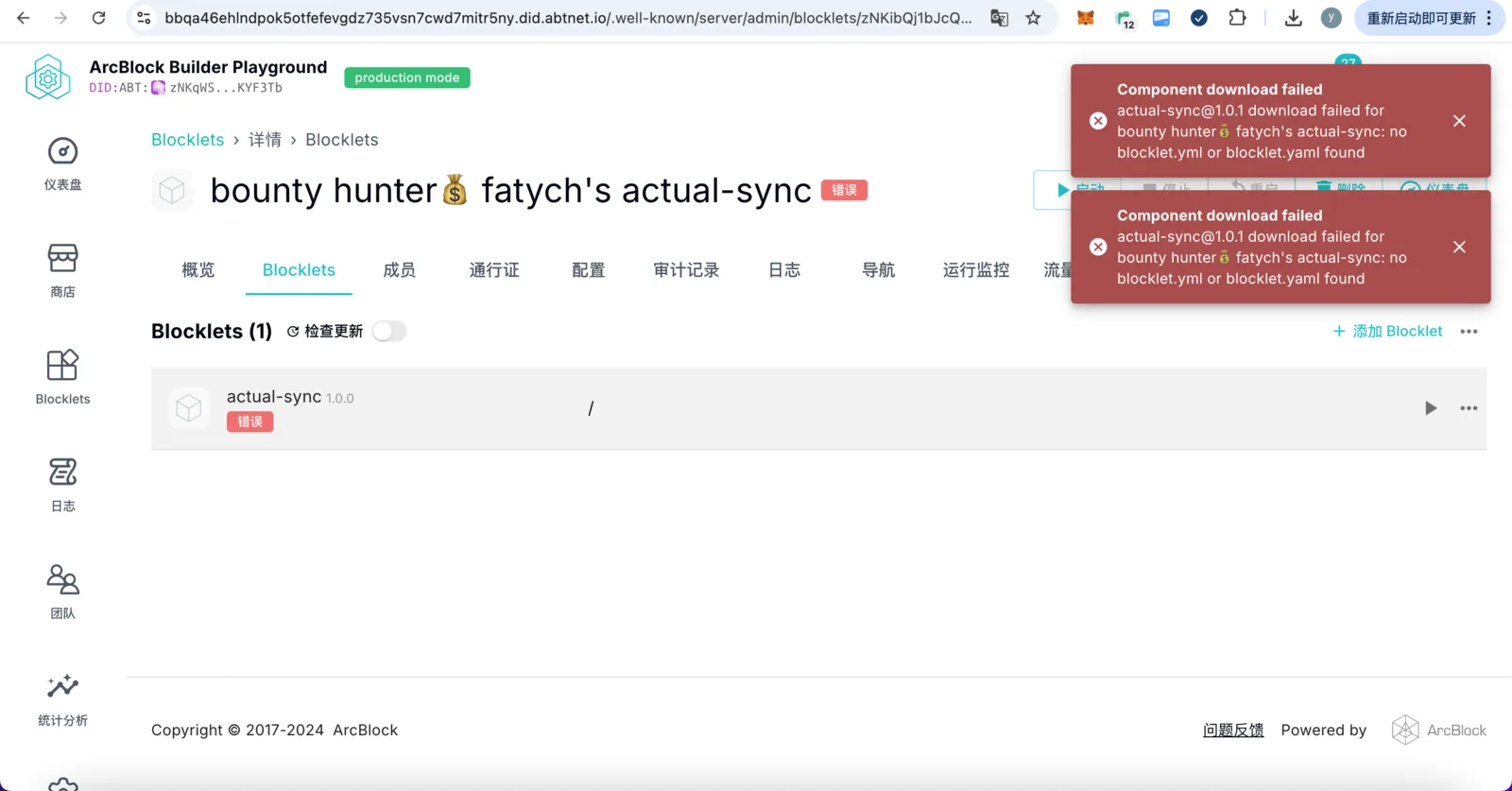Close the second Component download failed notification
The height and width of the screenshot is (791, 1512).
click(1459, 247)
